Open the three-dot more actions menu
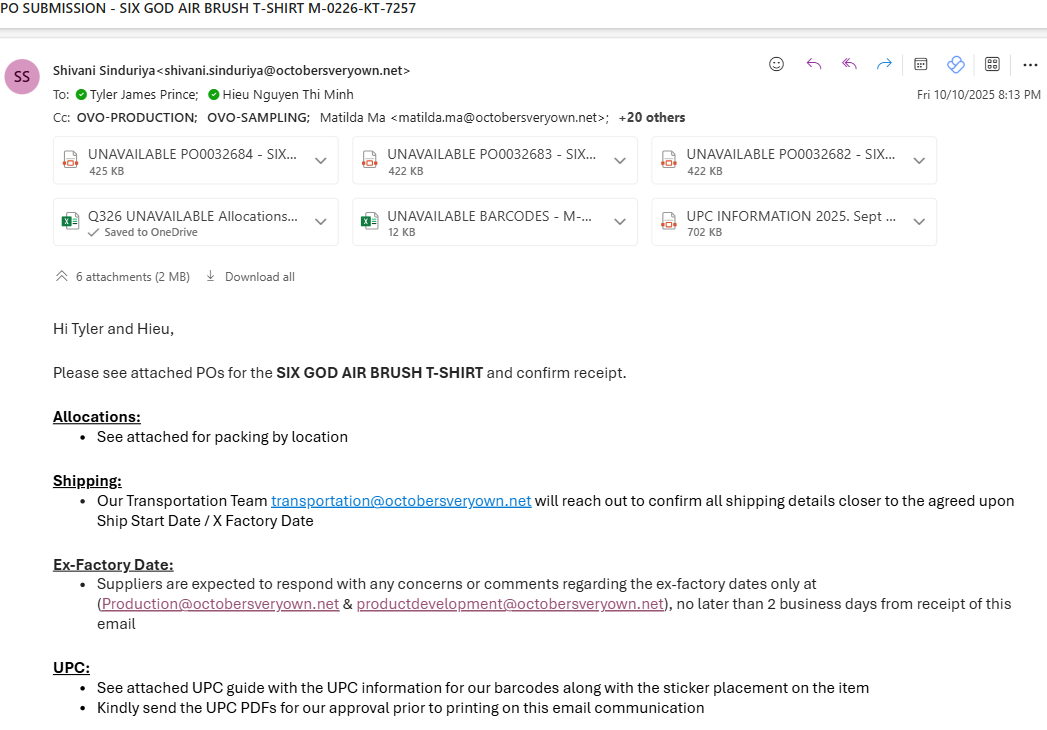The height and width of the screenshot is (730, 1047). 1030,64
